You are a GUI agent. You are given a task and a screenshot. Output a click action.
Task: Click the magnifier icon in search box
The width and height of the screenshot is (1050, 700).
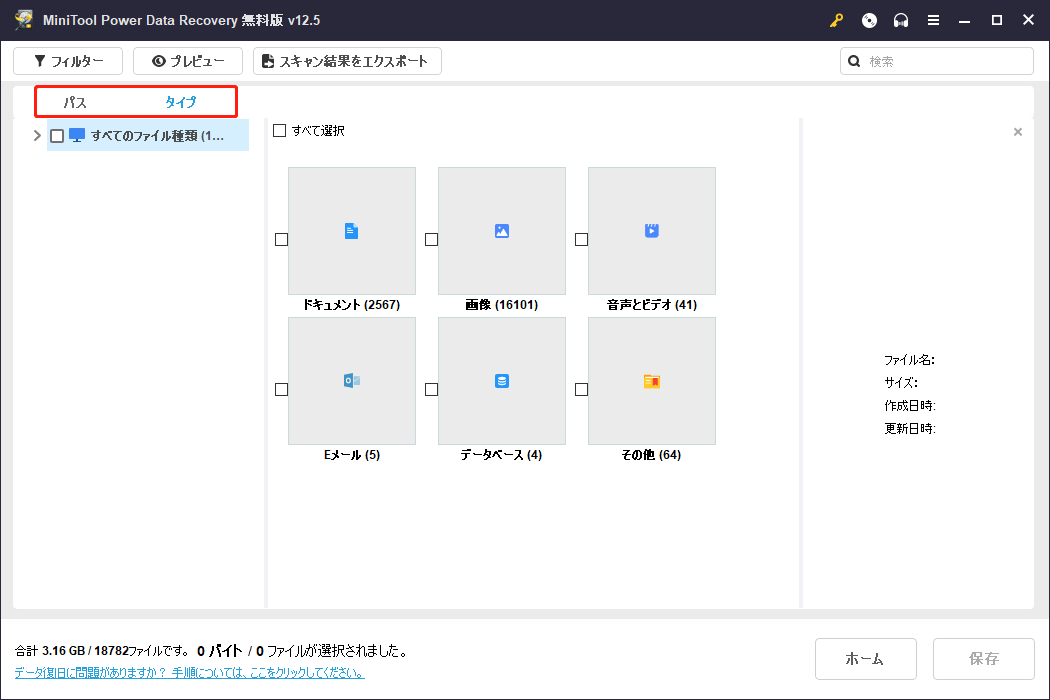854,62
